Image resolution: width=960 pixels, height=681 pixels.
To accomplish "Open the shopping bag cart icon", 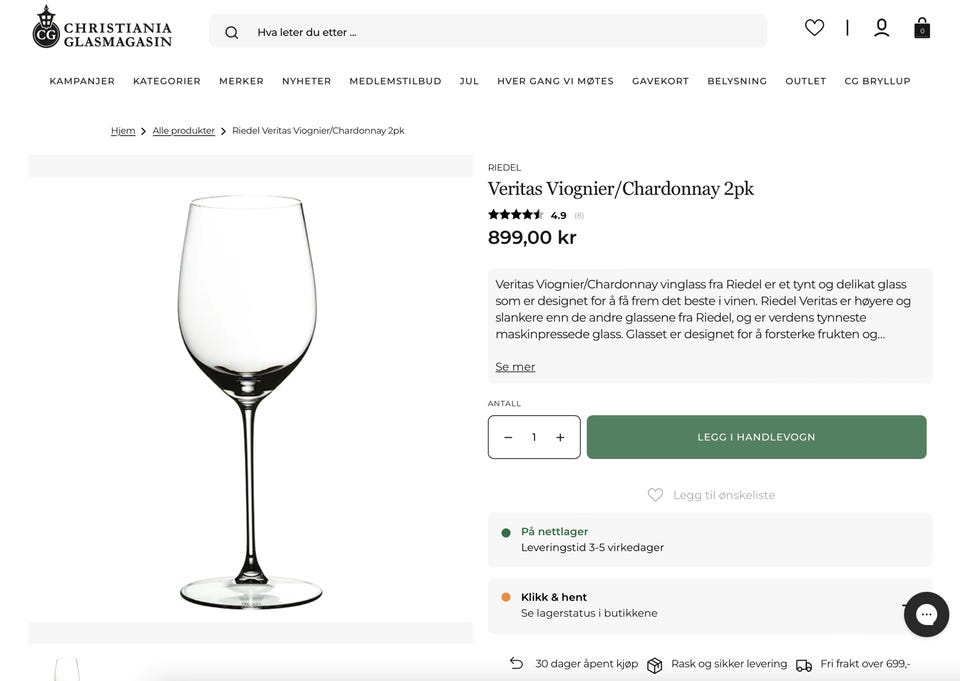I will pos(922,28).
